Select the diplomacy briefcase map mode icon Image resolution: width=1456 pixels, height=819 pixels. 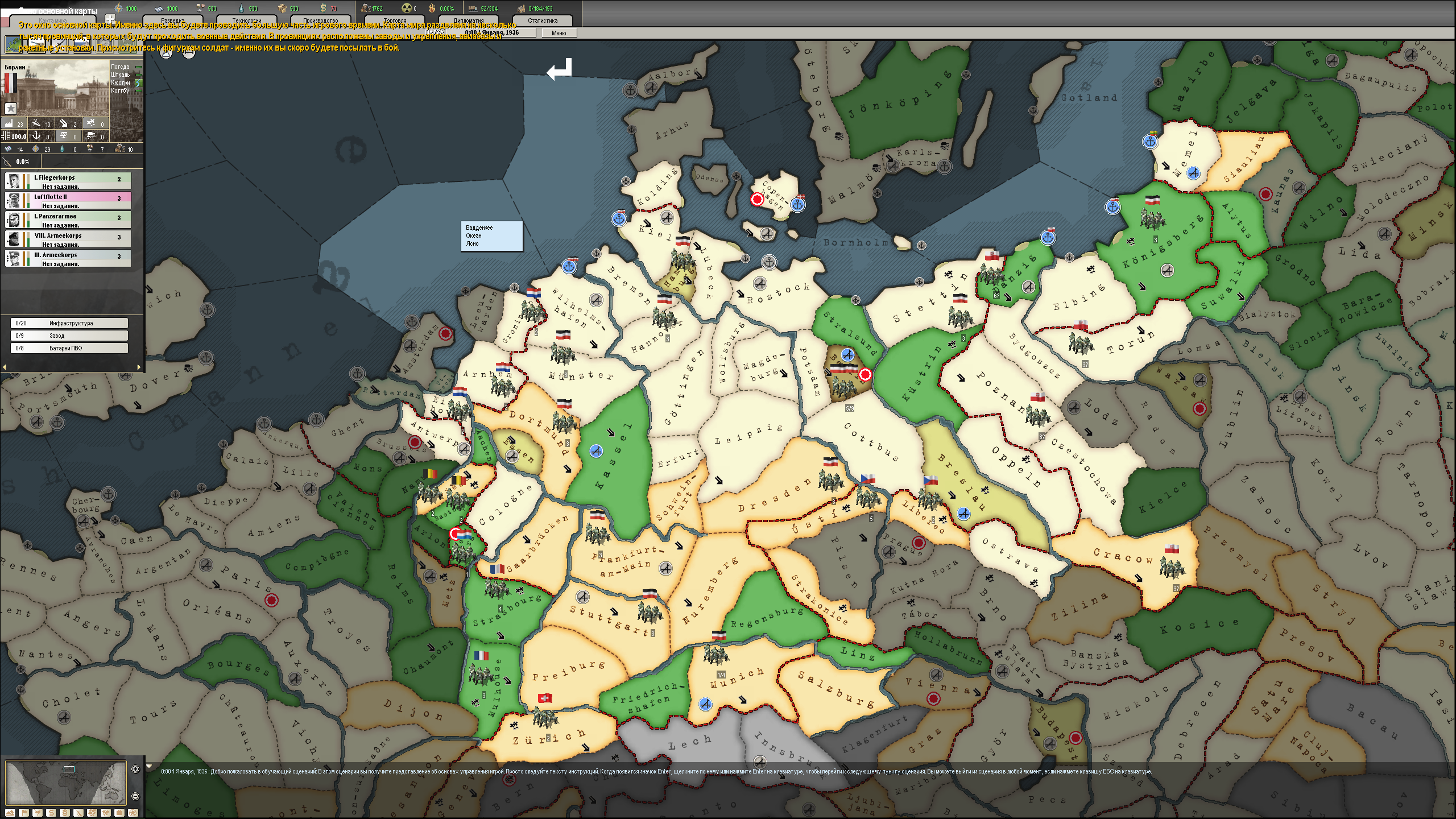click(119, 813)
